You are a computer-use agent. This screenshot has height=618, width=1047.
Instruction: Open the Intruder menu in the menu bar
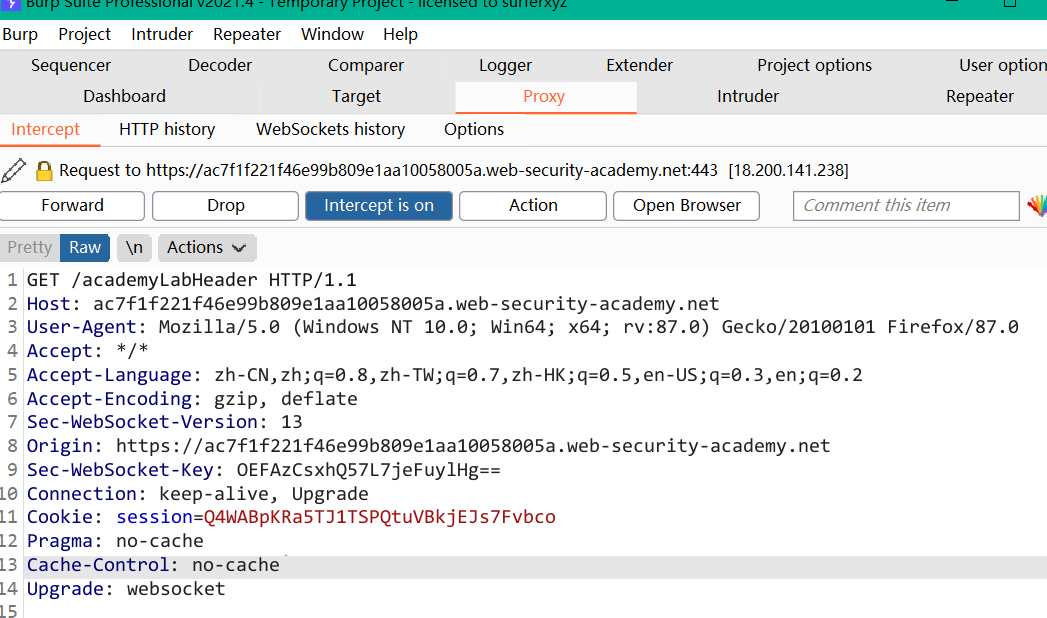(x=162, y=34)
